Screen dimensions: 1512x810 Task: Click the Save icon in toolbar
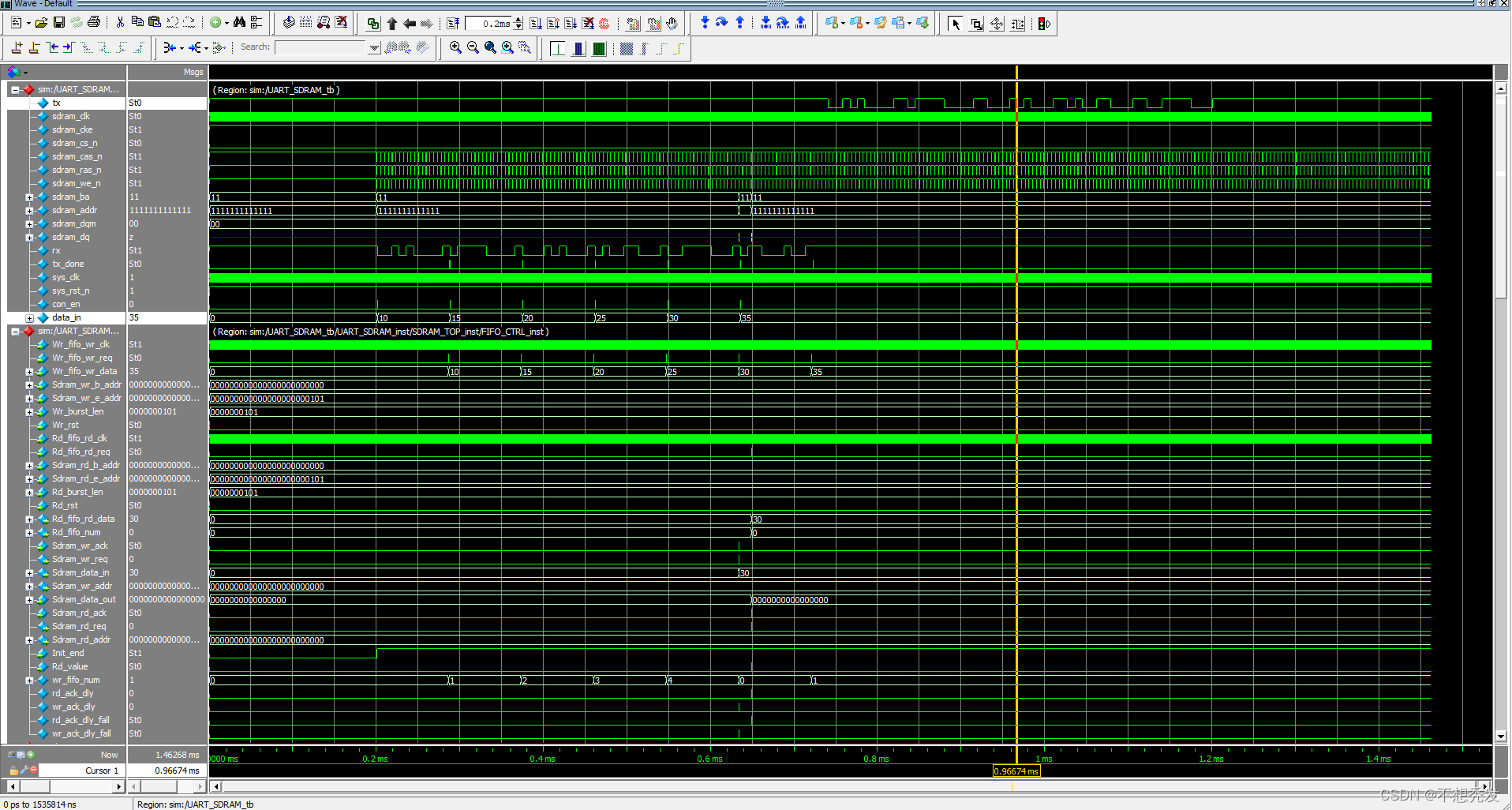59,23
